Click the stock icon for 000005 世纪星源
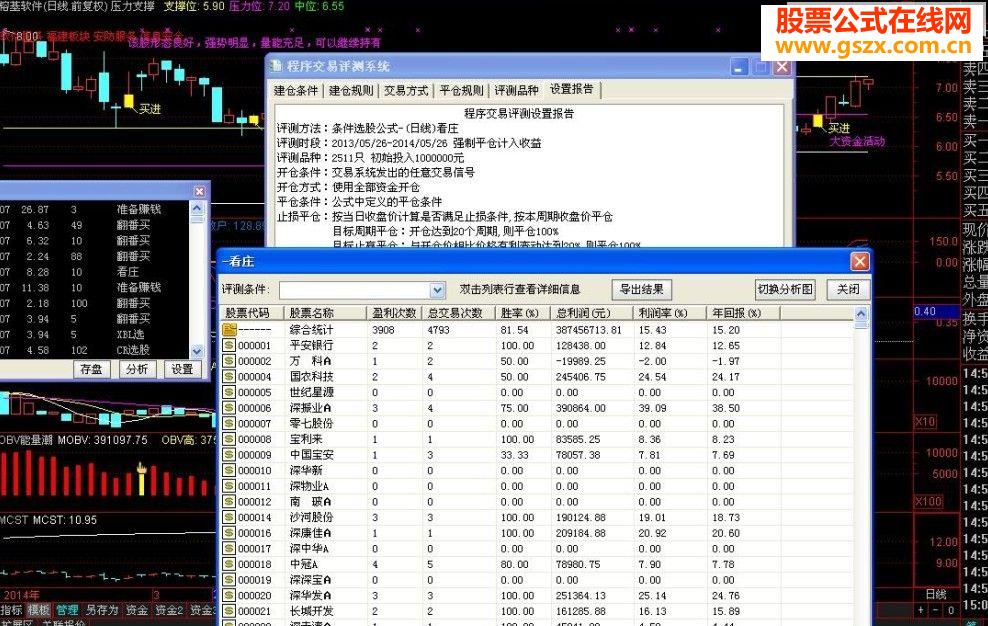The image size is (988, 626). click(229, 392)
